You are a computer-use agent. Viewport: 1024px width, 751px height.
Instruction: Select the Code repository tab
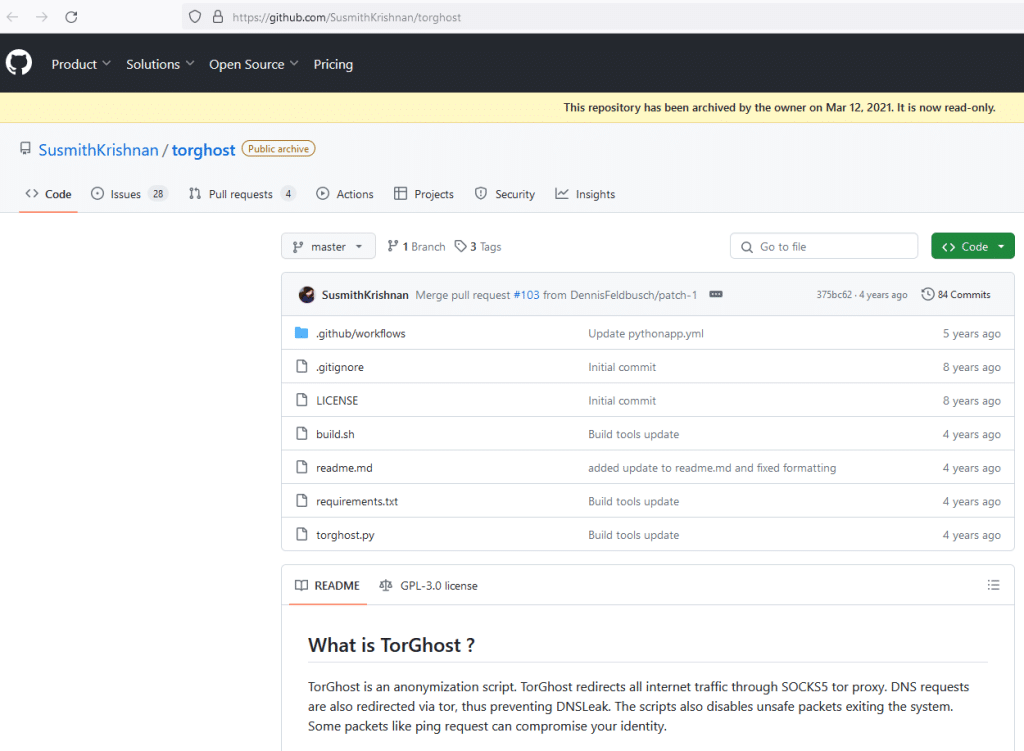click(48, 194)
